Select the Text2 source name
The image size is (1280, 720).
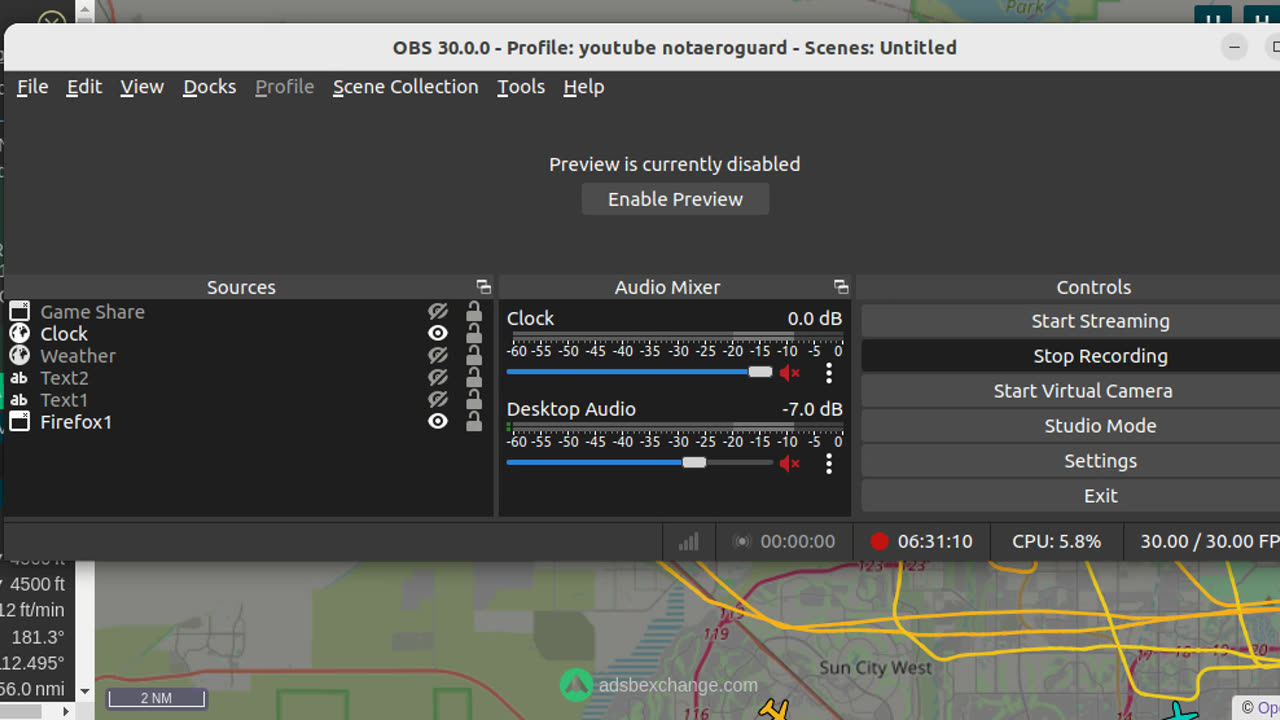[x=64, y=378]
